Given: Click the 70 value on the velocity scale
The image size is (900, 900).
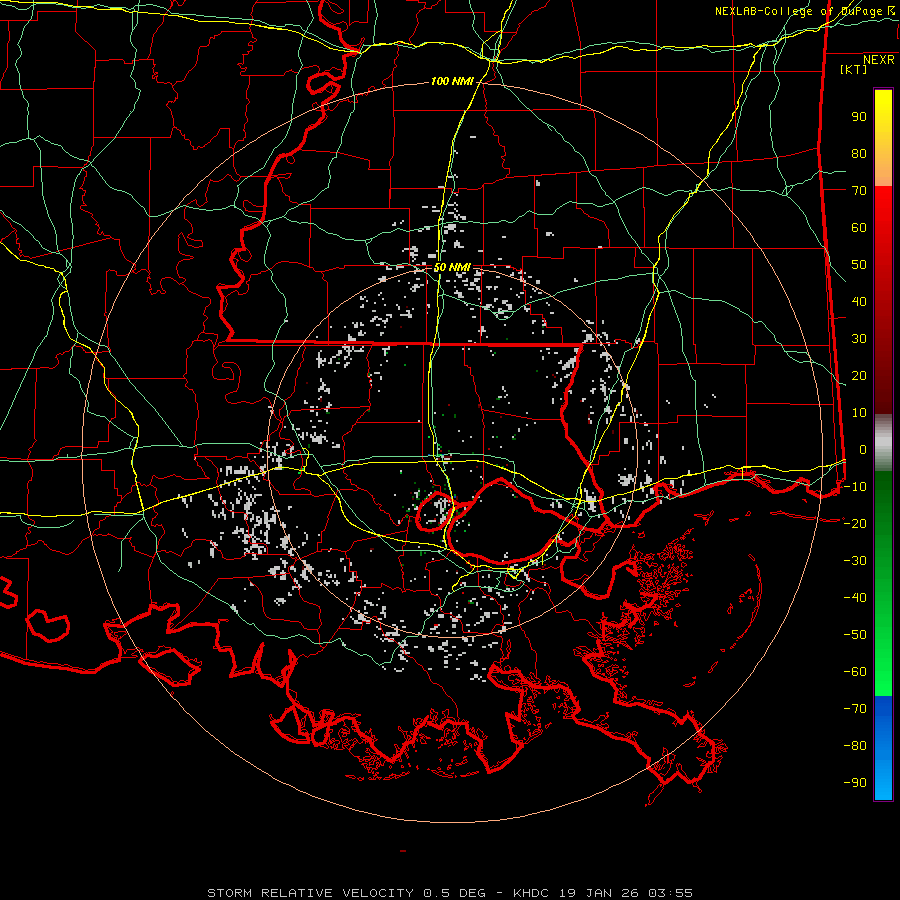Looking at the screenshot, I should (859, 191).
